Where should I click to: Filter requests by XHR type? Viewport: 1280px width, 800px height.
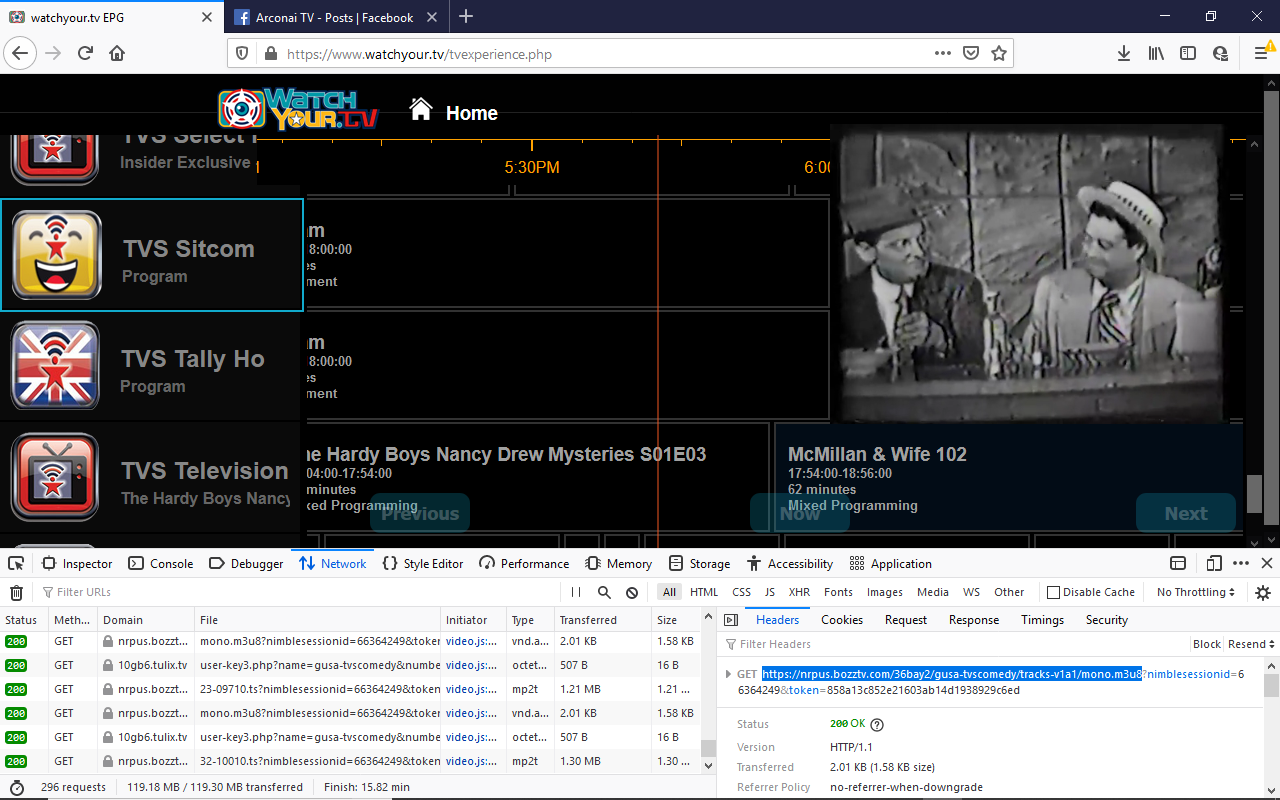tap(799, 592)
